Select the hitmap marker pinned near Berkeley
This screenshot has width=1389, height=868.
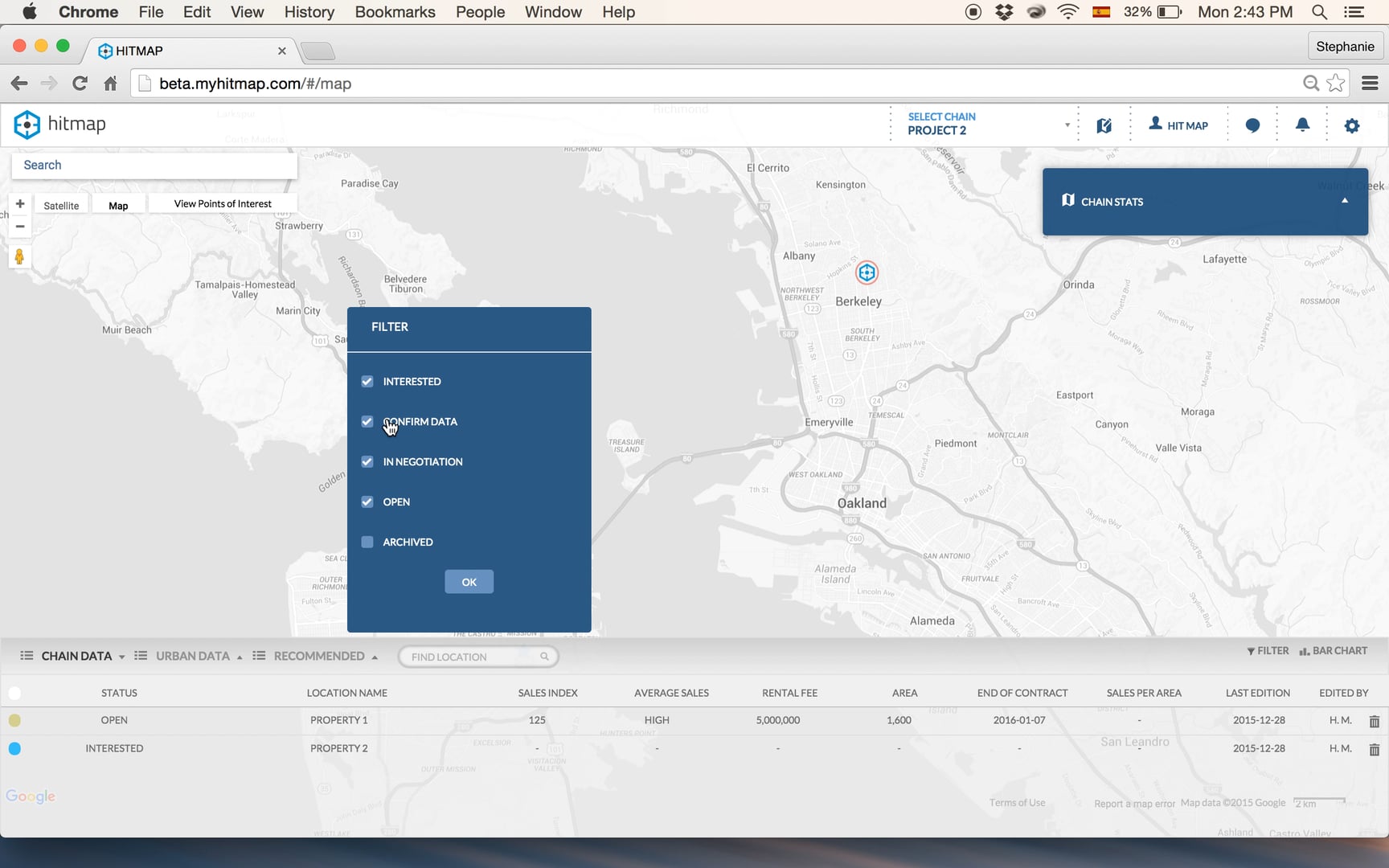[867, 272]
